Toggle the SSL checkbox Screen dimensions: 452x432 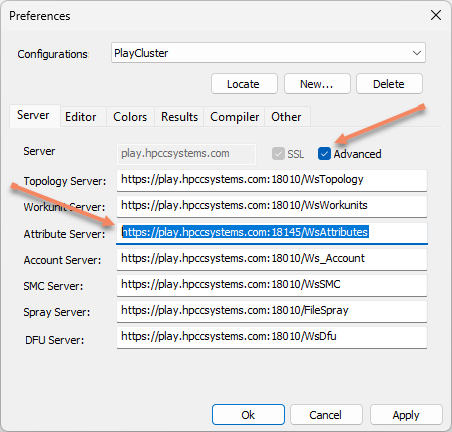278,154
